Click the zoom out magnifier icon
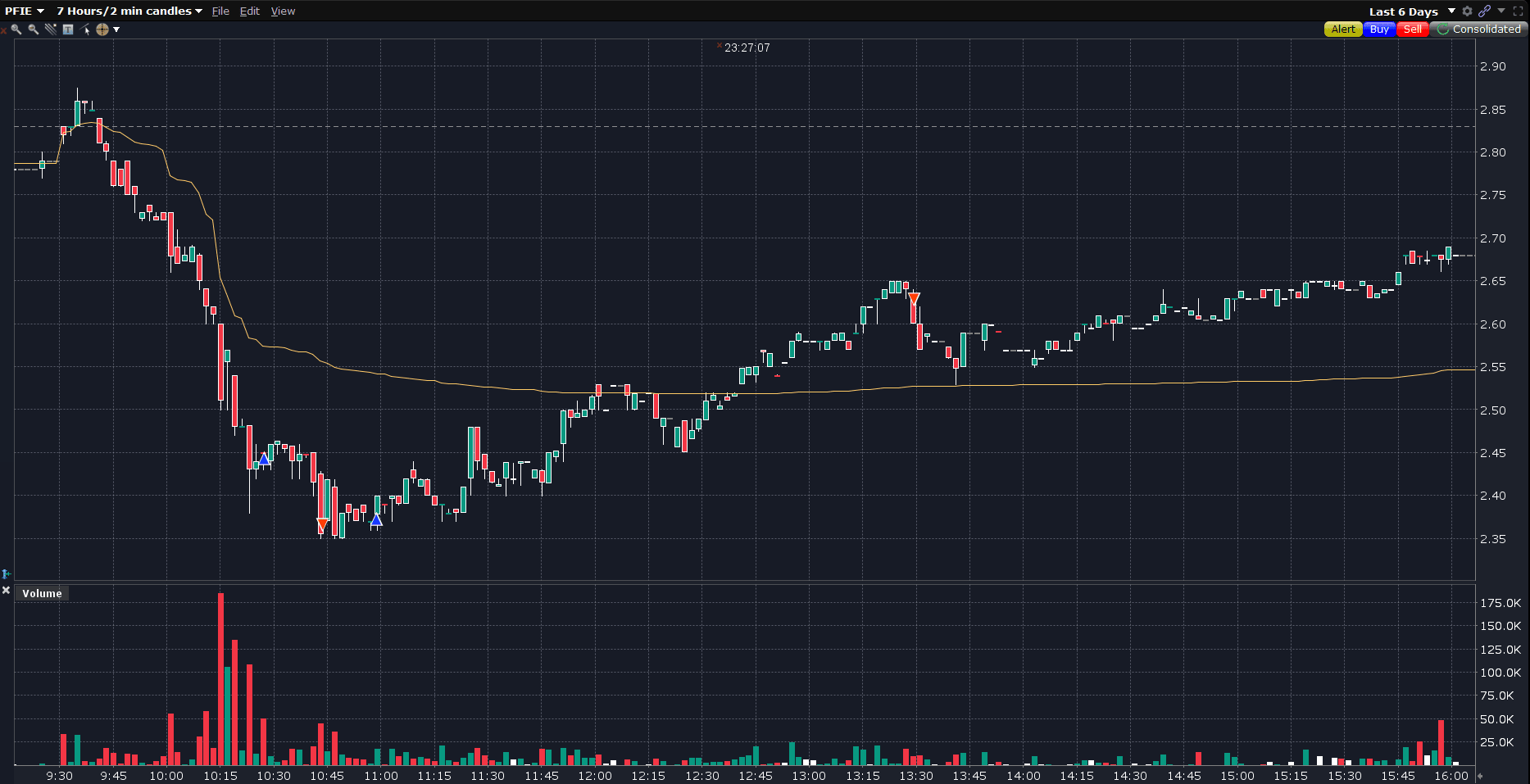This screenshot has width=1530, height=784. pyautogui.click(x=34, y=29)
